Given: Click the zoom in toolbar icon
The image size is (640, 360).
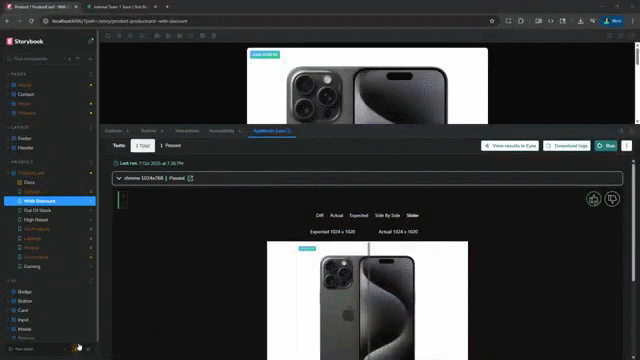Looking at the screenshot, I should pyautogui.click(x=119, y=36).
